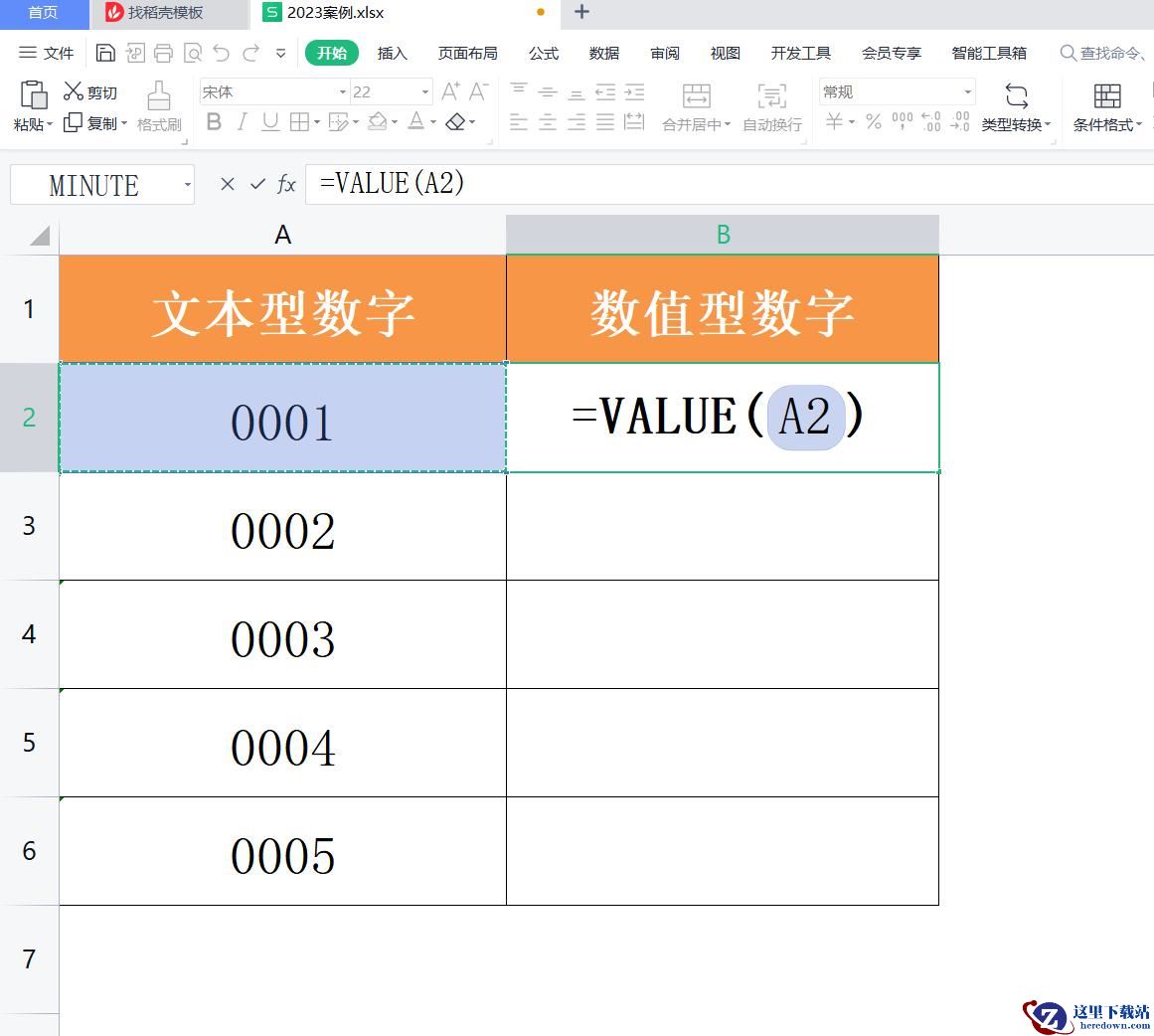Click the Save icon in quick access toolbar

pos(105,53)
